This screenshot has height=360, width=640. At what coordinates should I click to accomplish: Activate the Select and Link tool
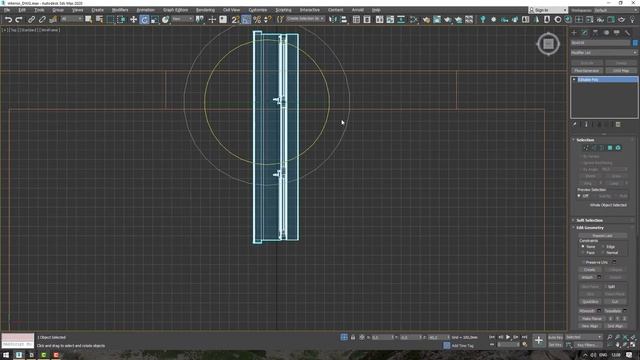pyautogui.click(x=31, y=19)
